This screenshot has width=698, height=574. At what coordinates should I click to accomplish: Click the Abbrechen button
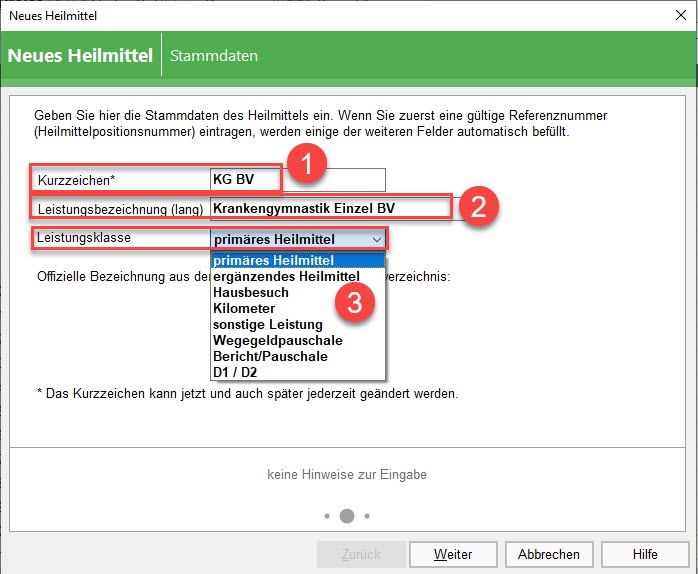pos(550,554)
